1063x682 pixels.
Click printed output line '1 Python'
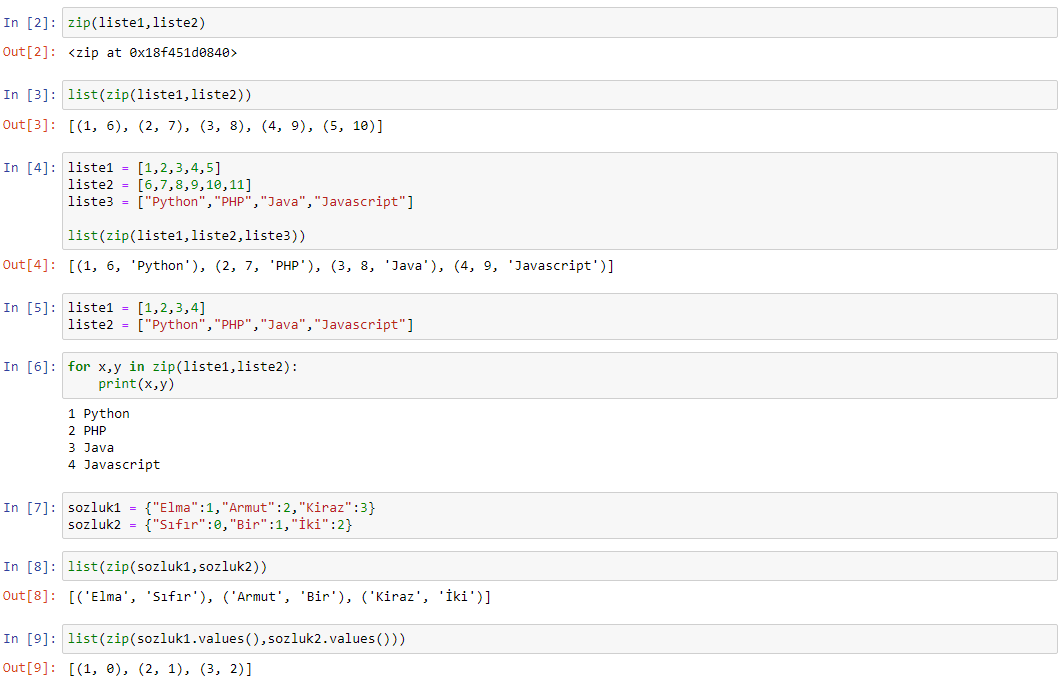click(99, 414)
